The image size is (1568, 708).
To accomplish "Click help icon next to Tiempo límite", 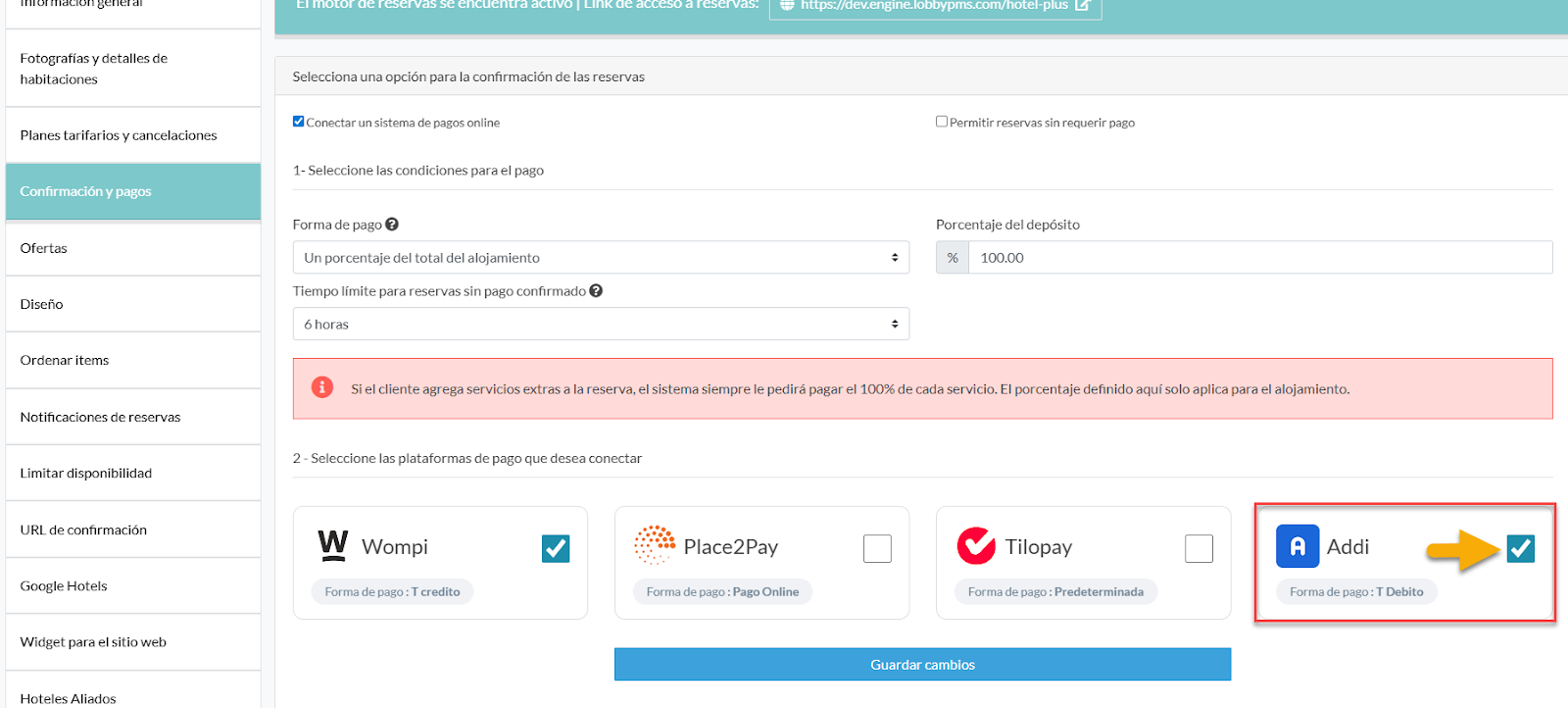I will pos(596,291).
